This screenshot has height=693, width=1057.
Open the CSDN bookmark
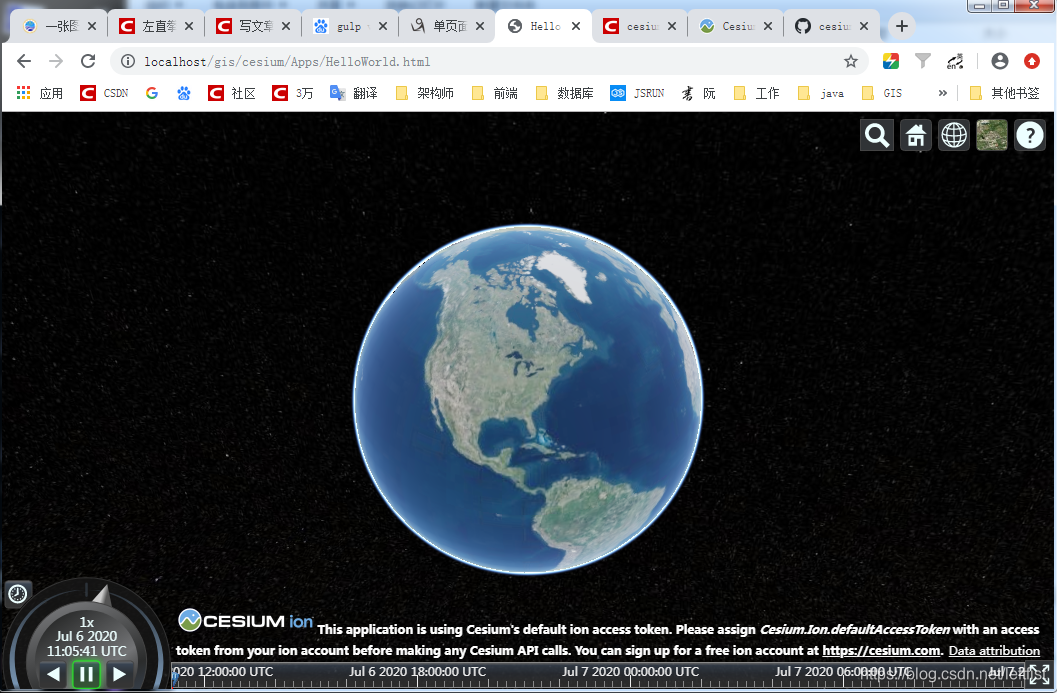point(104,93)
